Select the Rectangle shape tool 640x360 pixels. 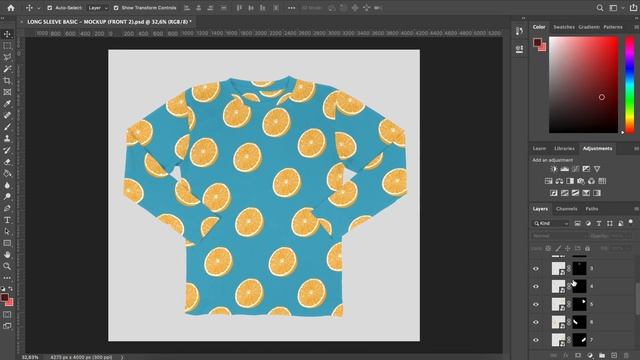click(x=7, y=243)
